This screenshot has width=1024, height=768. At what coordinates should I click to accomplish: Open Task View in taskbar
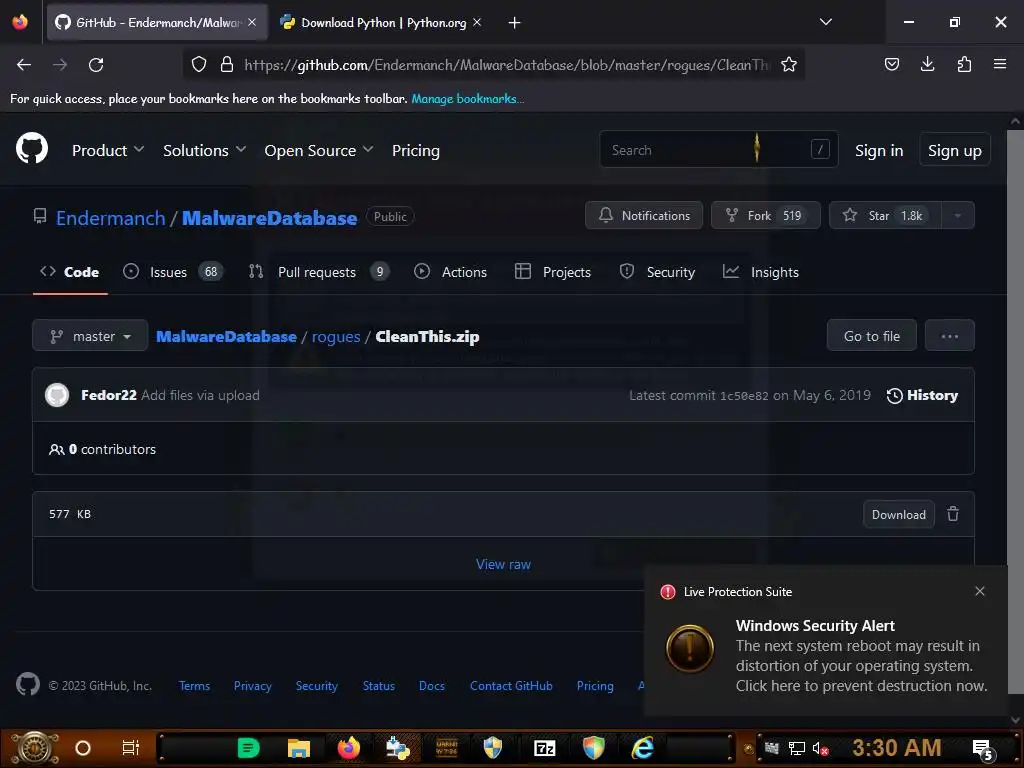(131, 748)
